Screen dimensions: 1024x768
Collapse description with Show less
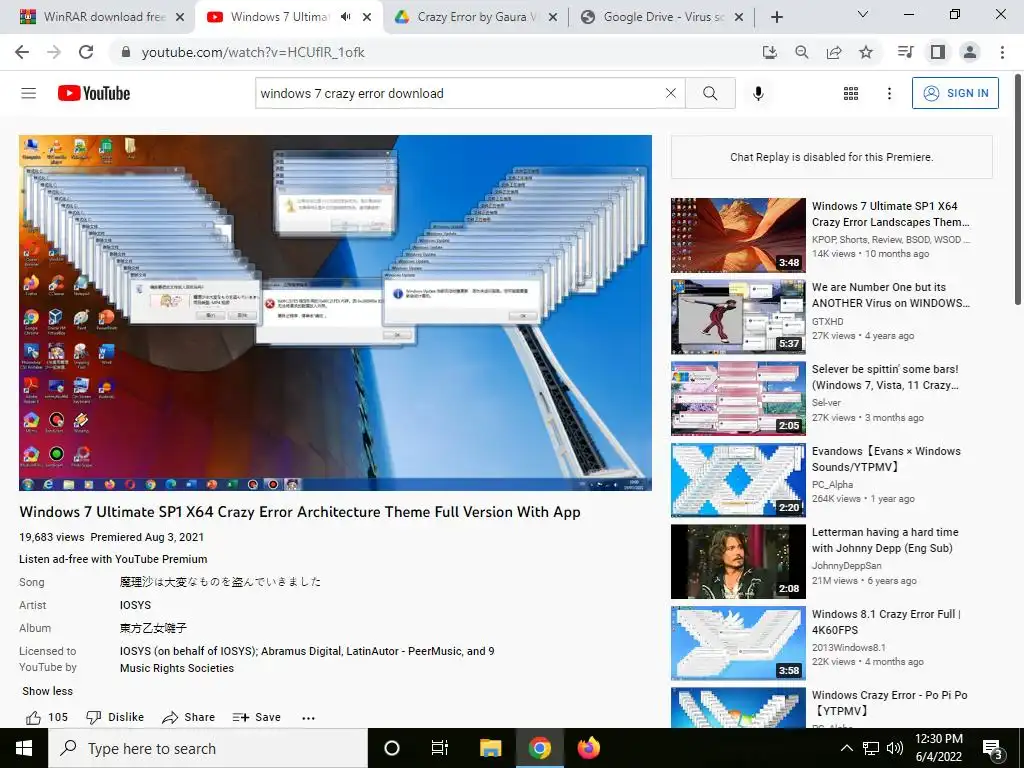(48, 691)
